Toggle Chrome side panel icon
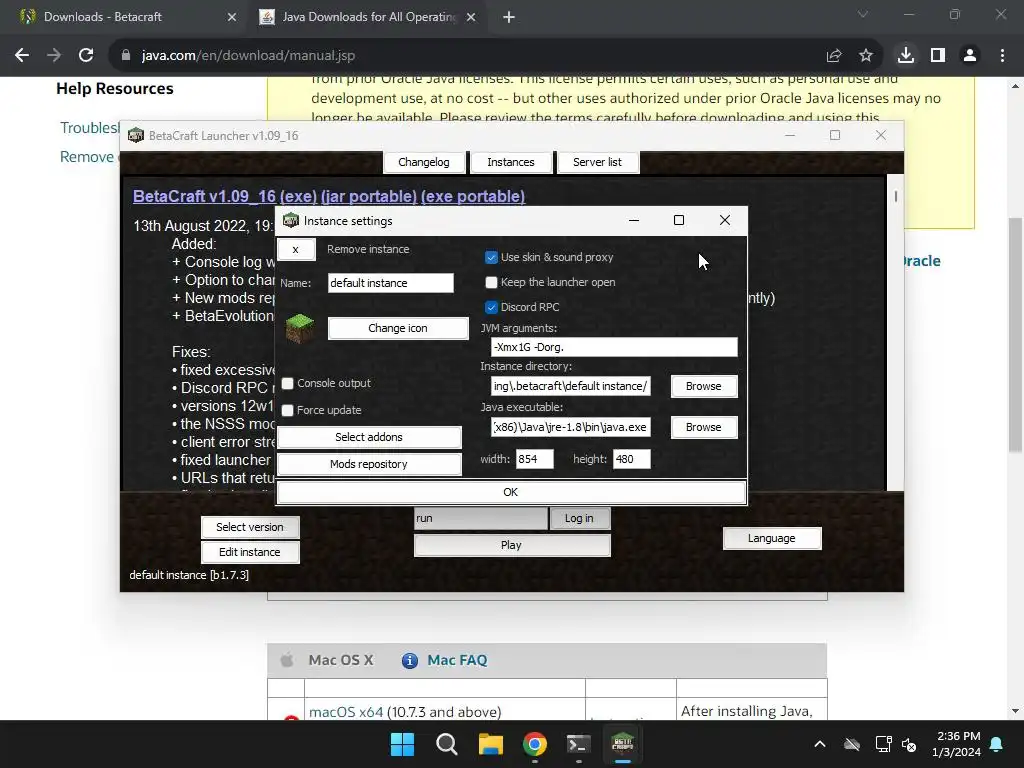 tap(938, 56)
